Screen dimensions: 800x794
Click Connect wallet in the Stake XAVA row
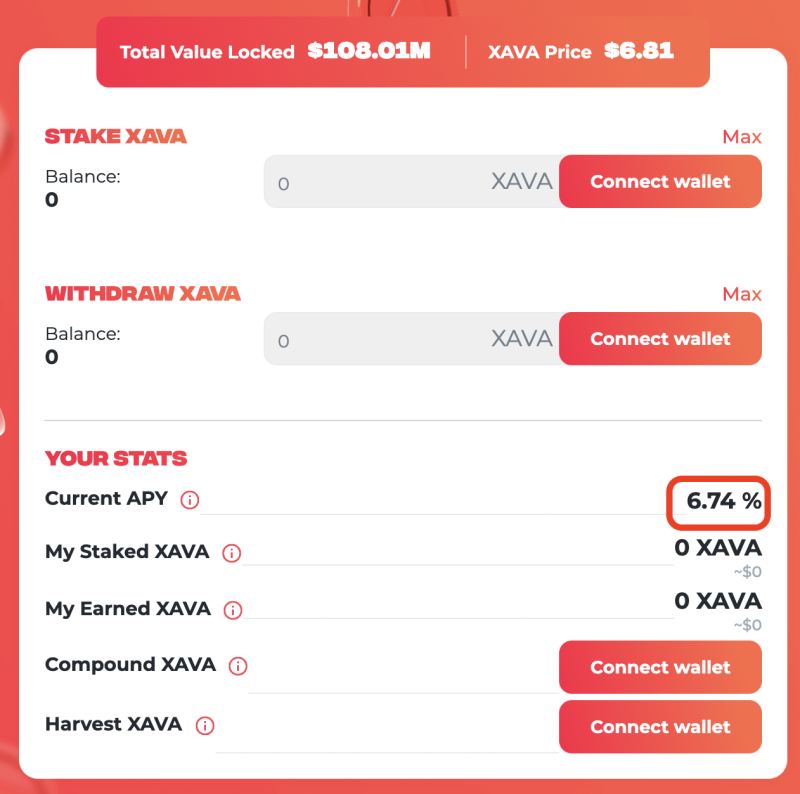(660, 182)
